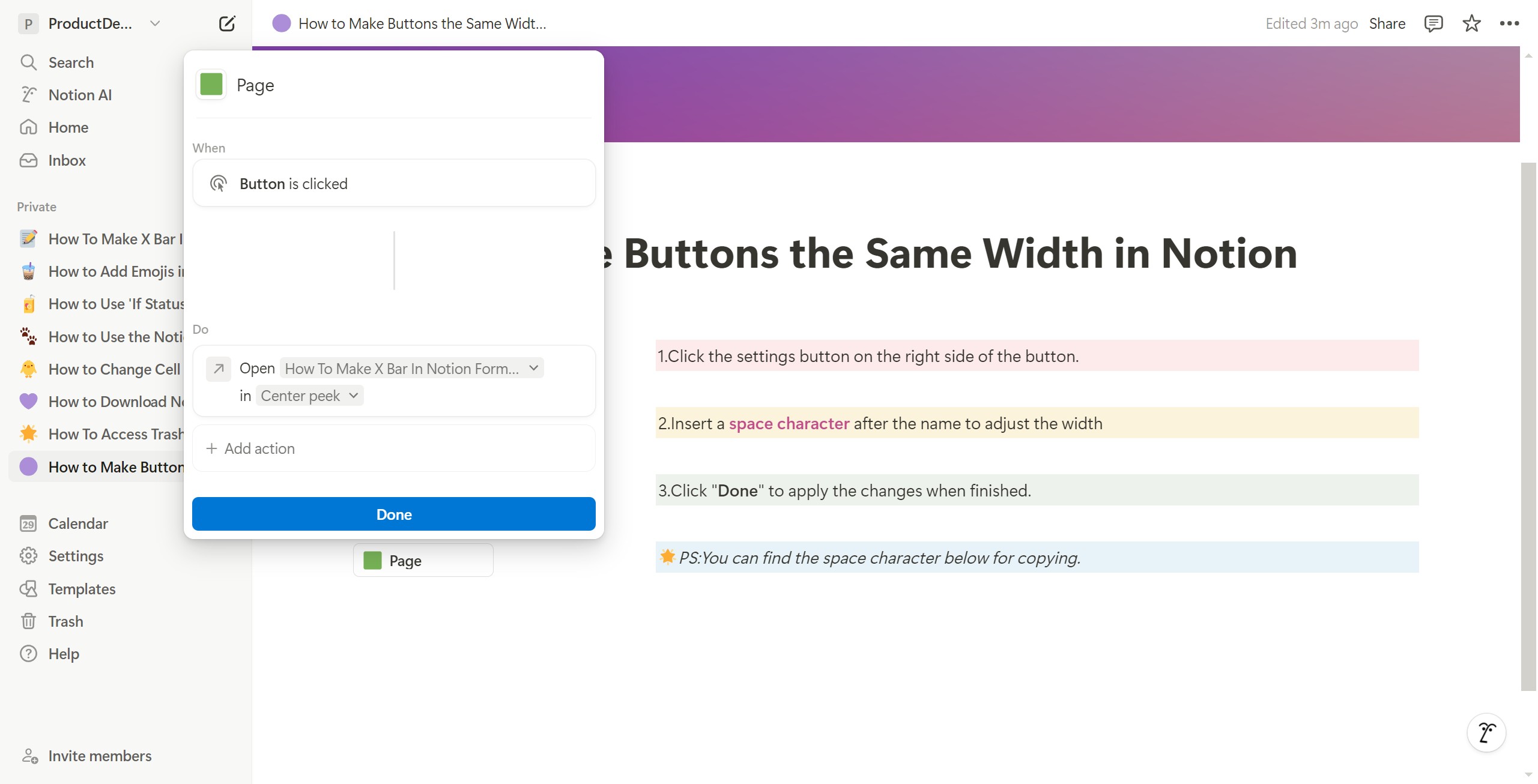Image resolution: width=1538 pixels, height=784 pixels.
Task: Change the Center peek view dropdown
Action: 309,396
